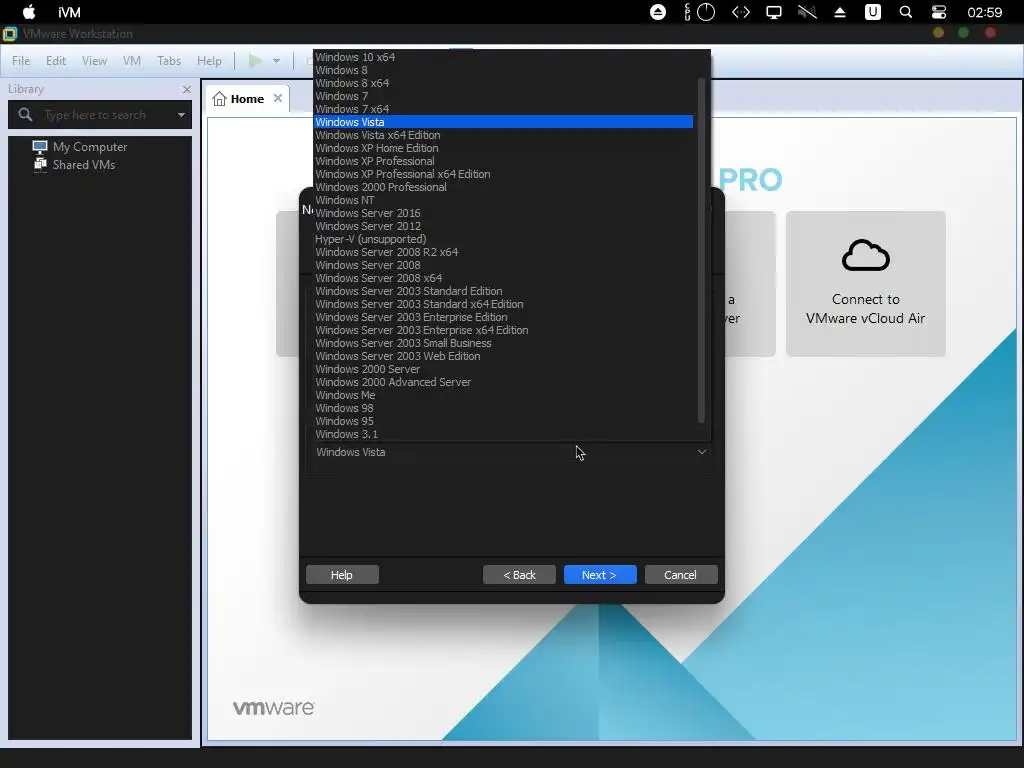
Task: Close the Library panel
Action: pos(187,89)
